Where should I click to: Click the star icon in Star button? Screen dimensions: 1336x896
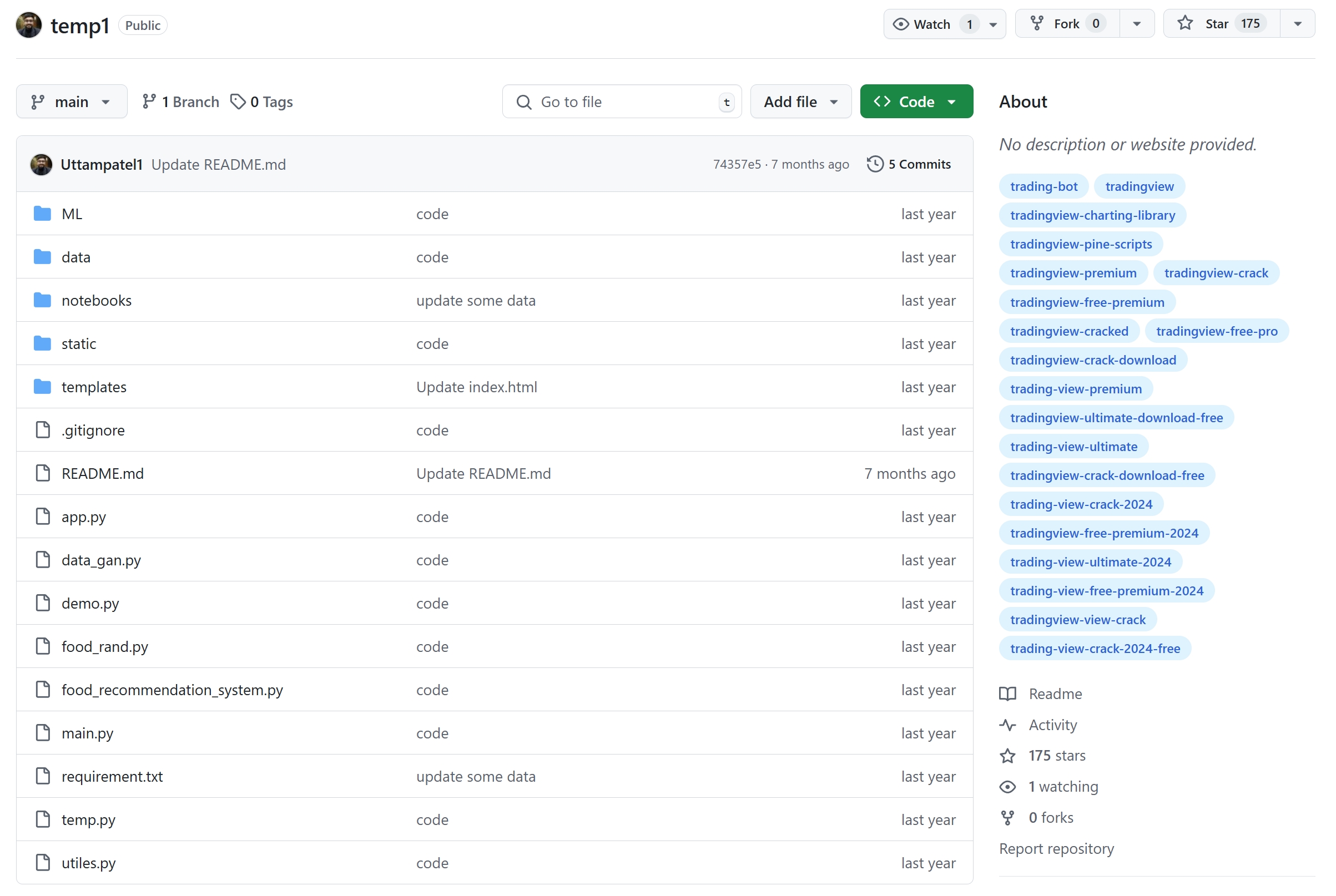(x=1184, y=23)
